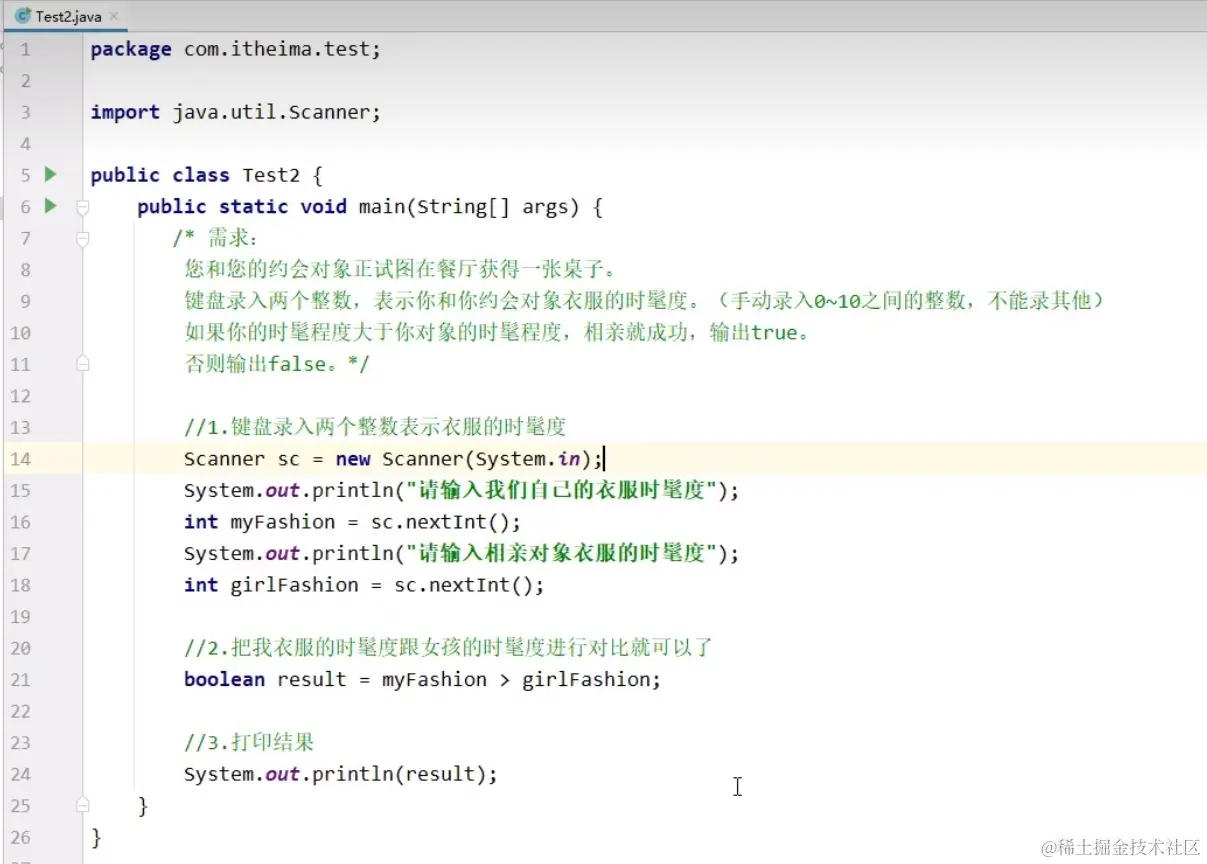Click the //1.键盘录入两个整数 comment
The height and width of the screenshot is (864, 1207).
coord(375,427)
